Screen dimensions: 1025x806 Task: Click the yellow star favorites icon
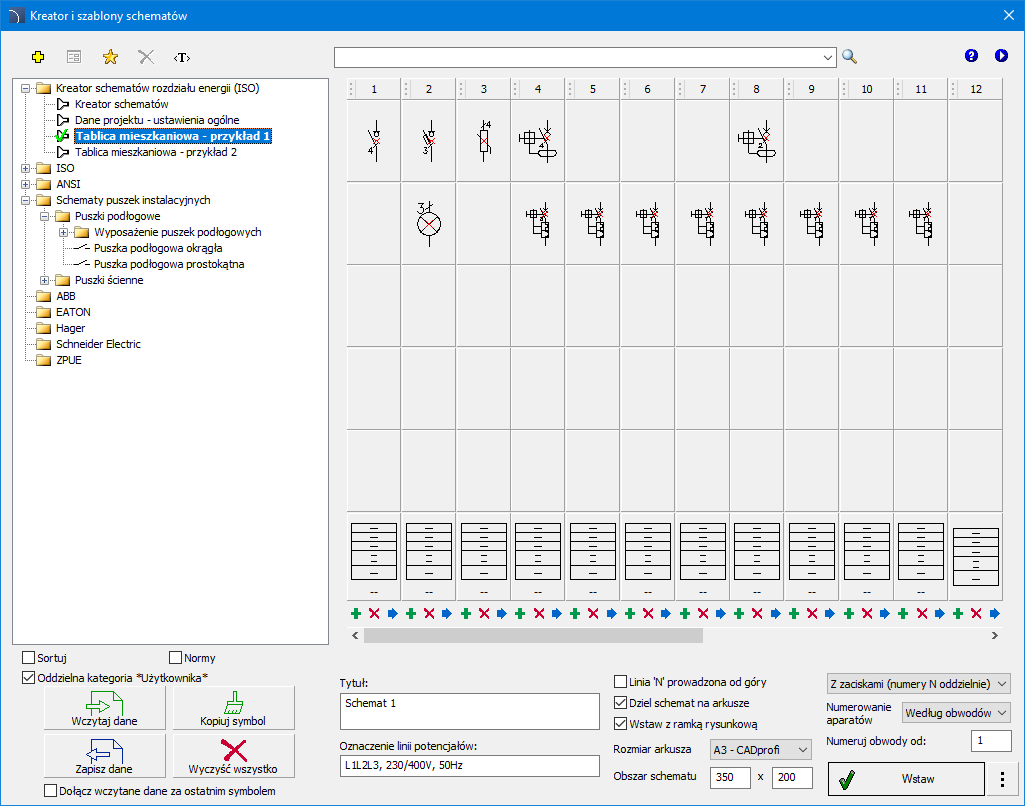tap(110, 57)
